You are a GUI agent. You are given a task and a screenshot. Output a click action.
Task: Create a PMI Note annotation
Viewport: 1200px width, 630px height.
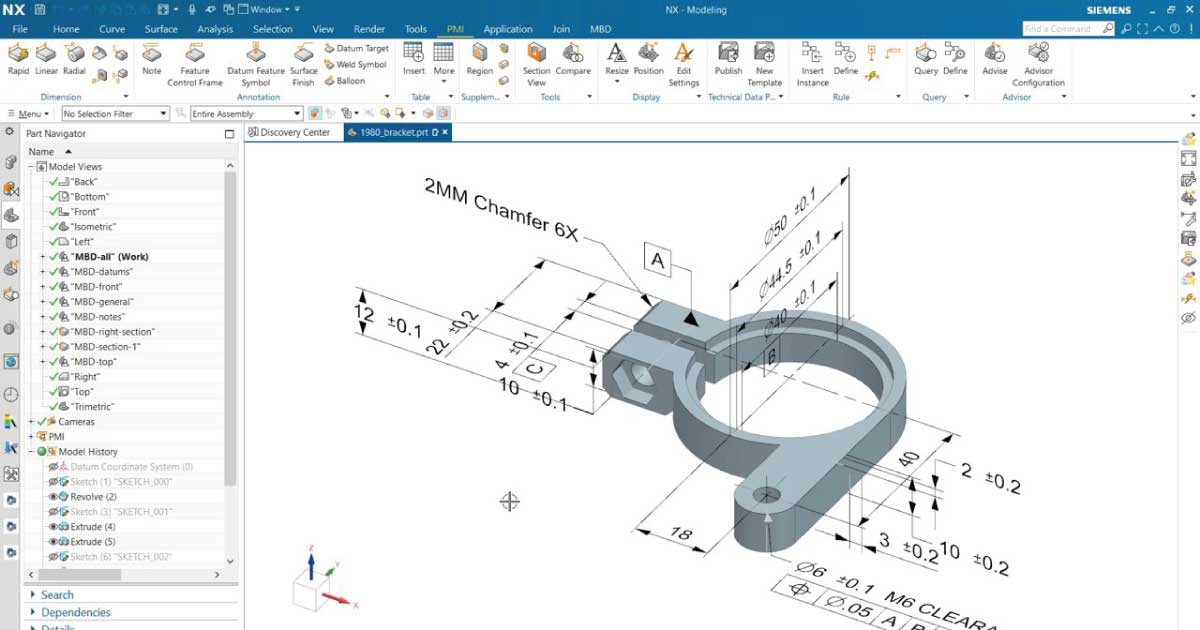[152, 59]
